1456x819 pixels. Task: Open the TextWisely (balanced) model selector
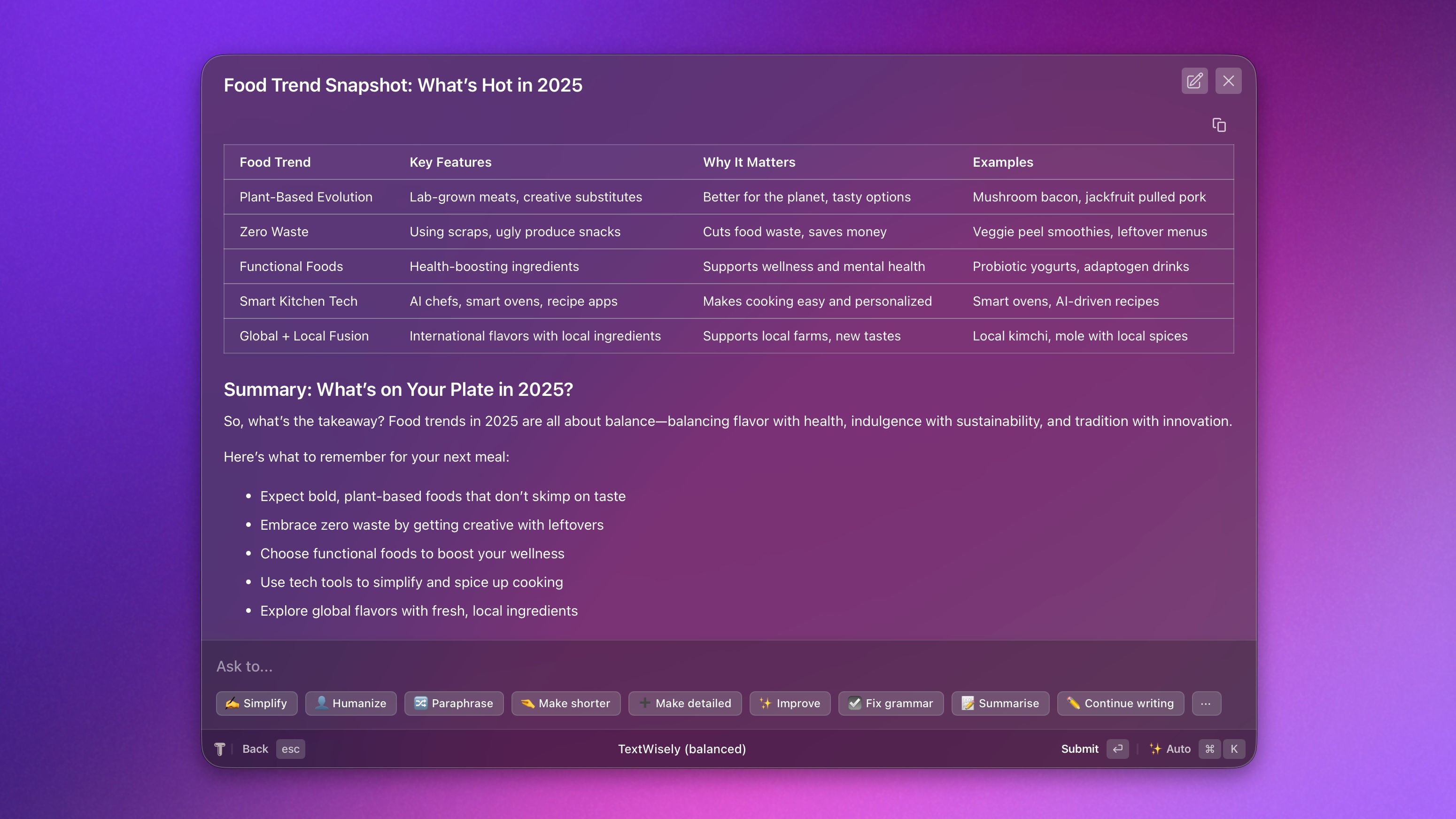click(x=682, y=749)
